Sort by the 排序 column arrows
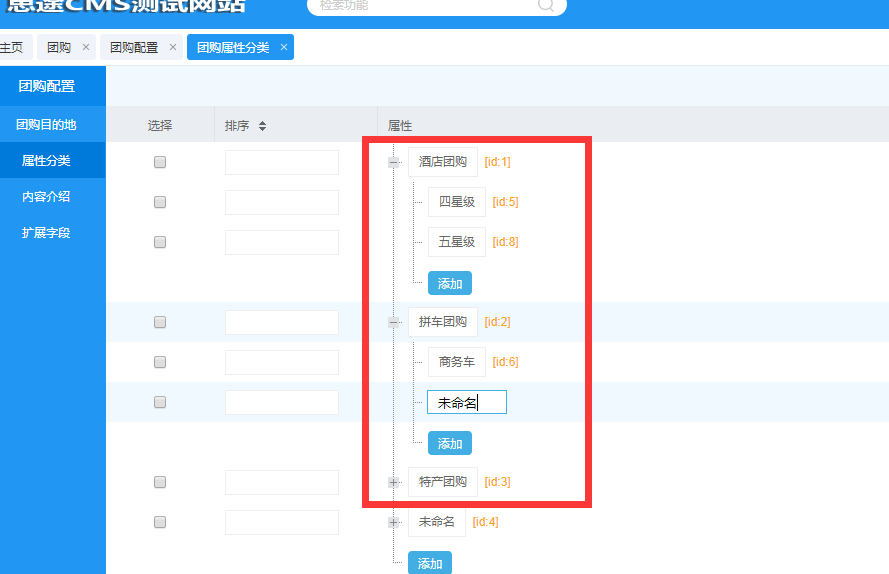Image resolution: width=889 pixels, height=574 pixels. (x=262, y=126)
